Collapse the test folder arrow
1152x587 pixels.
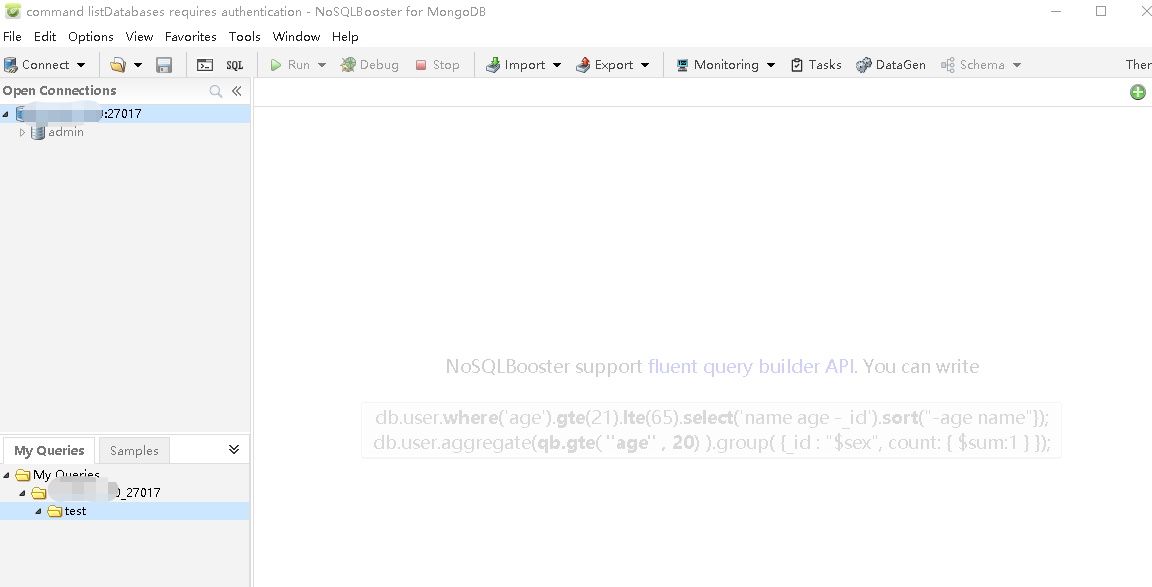(38, 511)
